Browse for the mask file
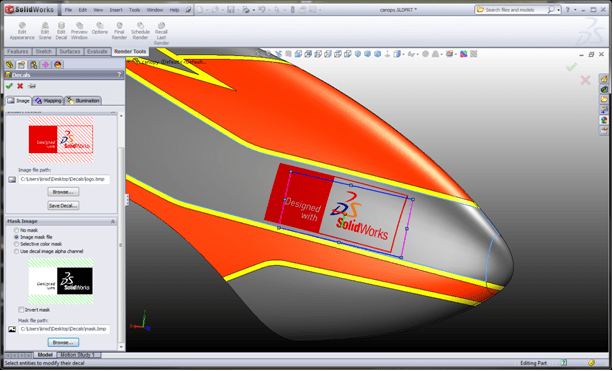 [63, 342]
